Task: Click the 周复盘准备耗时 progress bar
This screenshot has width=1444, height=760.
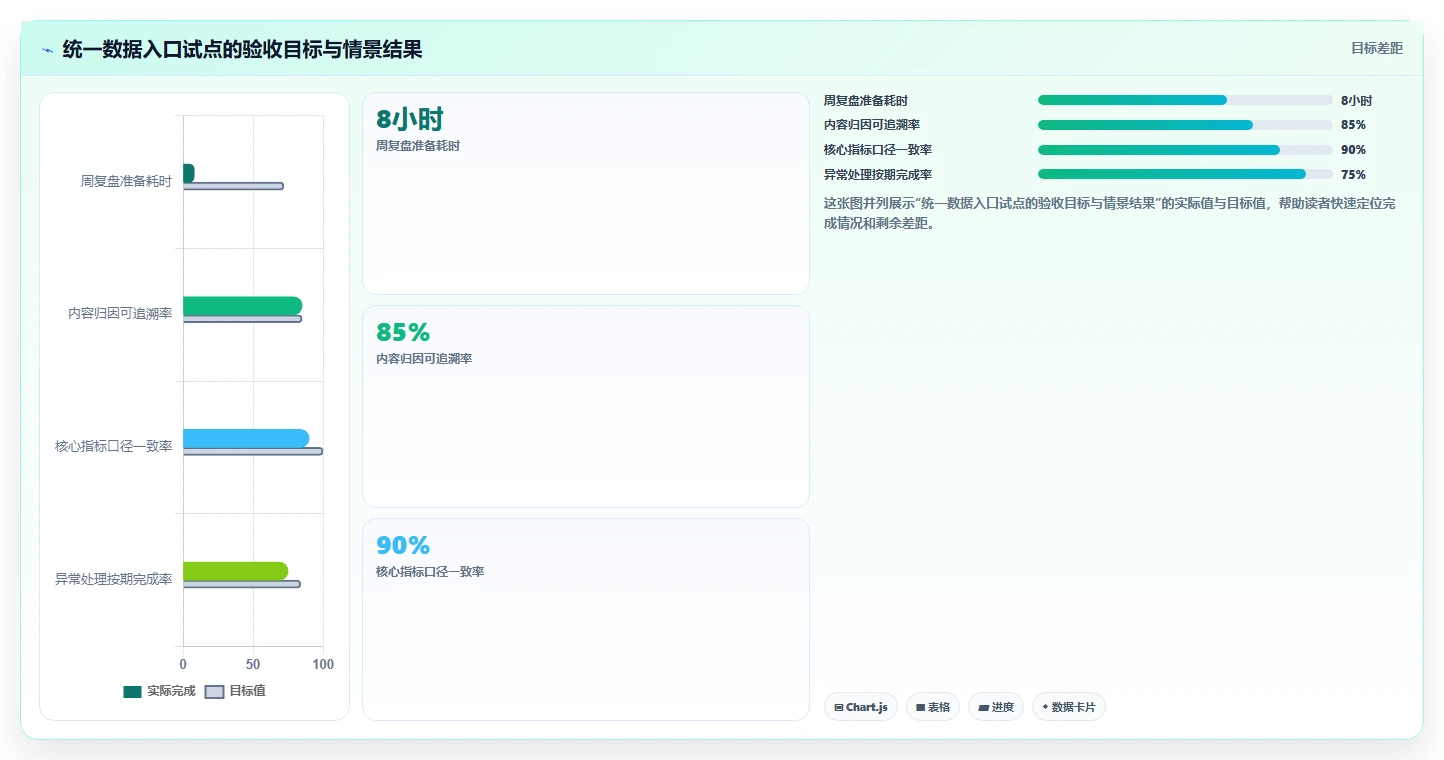Action: [x=1185, y=100]
